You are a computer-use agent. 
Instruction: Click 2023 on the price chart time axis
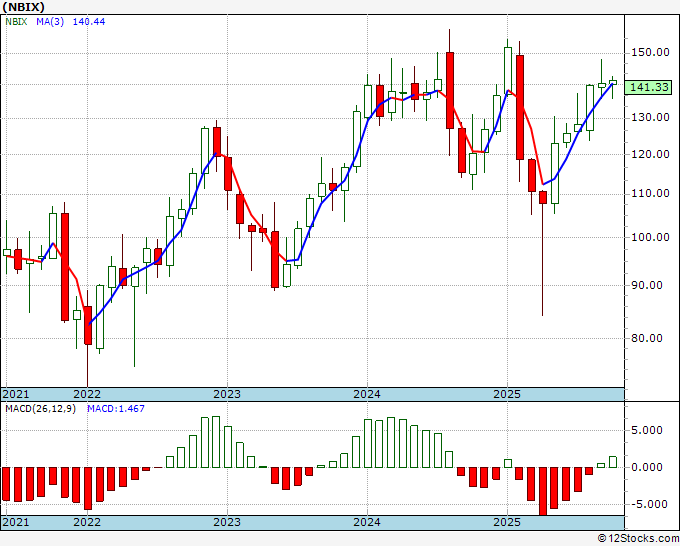[227, 394]
